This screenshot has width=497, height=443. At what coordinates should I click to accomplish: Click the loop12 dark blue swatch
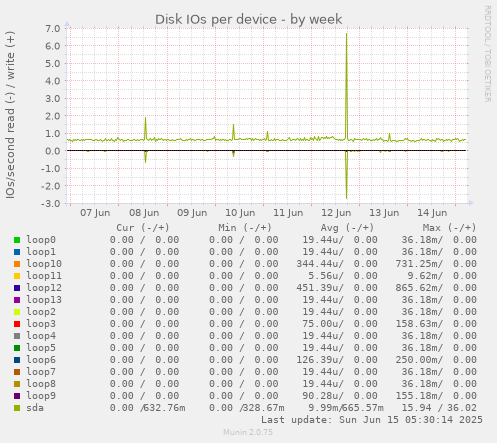(17, 288)
